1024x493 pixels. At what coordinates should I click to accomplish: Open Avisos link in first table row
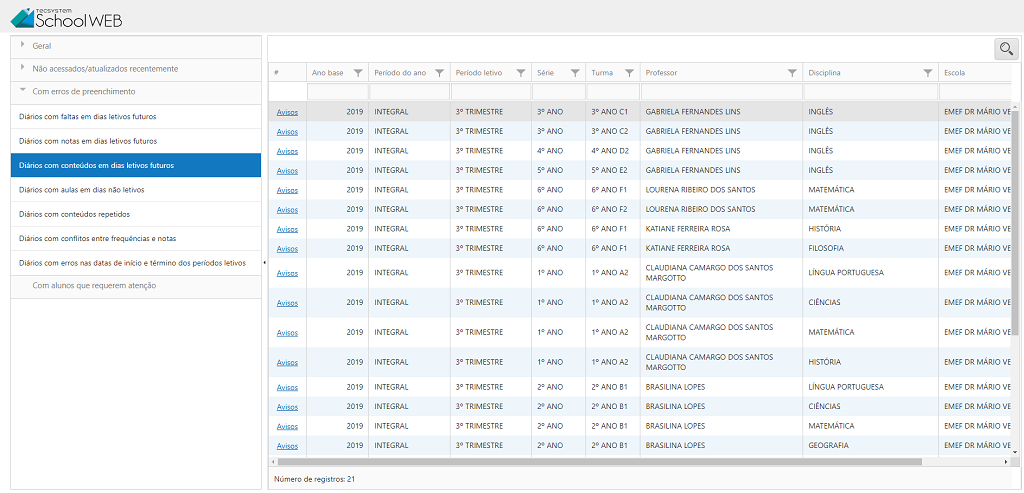point(287,112)
